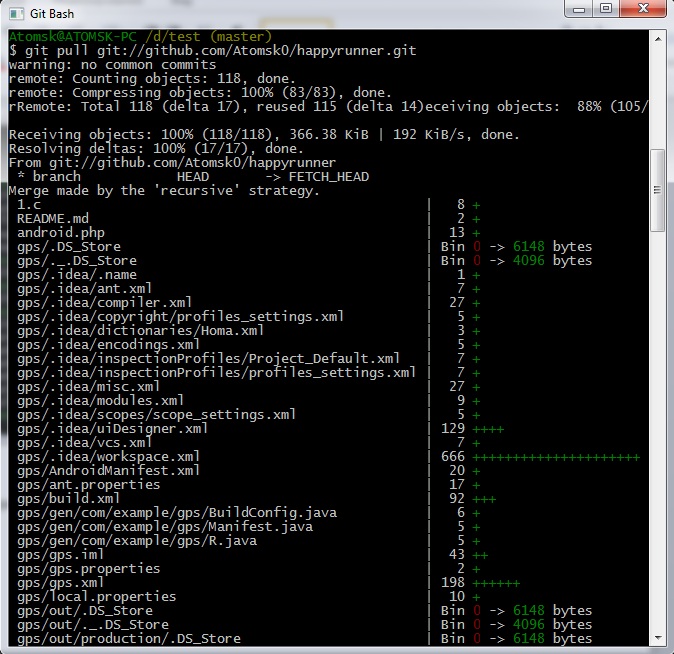
Task: Click 'Merge made by the recursive strategy' line
Action: 164,191
